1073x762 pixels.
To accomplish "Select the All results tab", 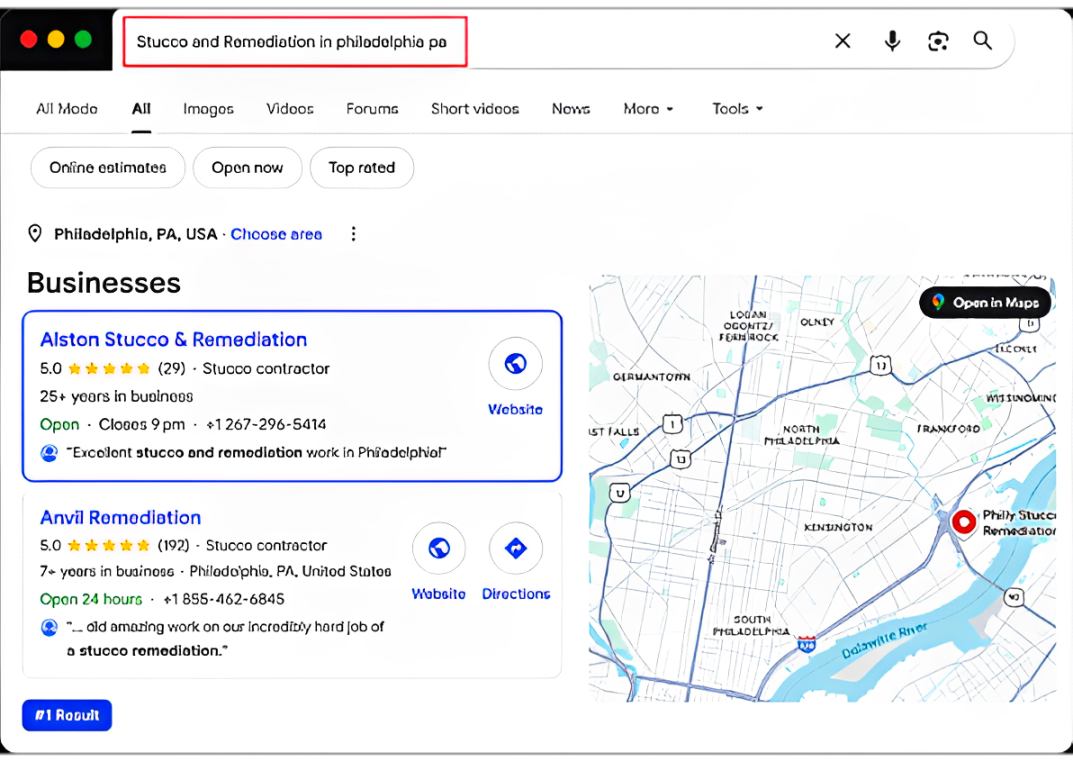I will coord(141,109).
